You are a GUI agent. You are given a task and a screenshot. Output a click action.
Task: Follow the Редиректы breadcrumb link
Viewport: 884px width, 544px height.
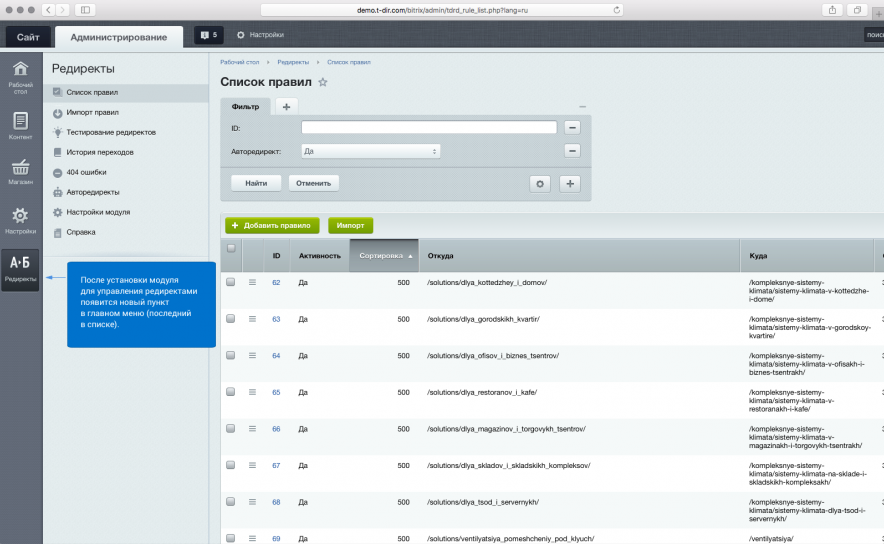tap(293, 62)
